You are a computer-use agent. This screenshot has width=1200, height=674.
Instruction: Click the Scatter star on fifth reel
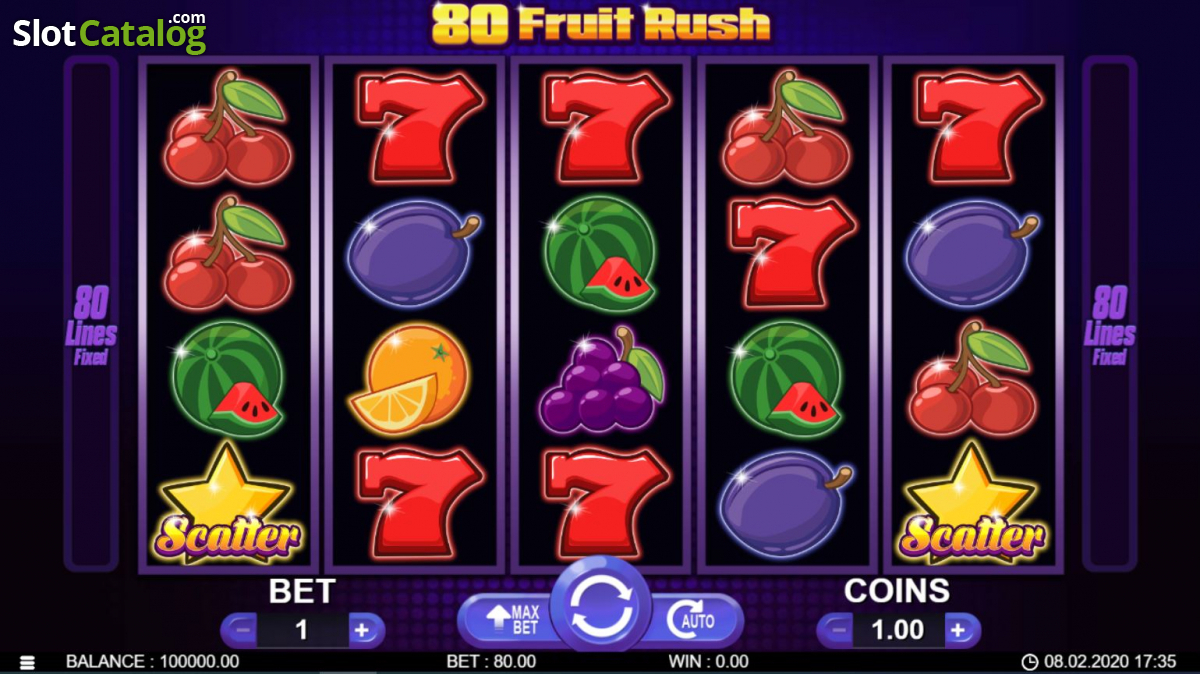[971, 505]
